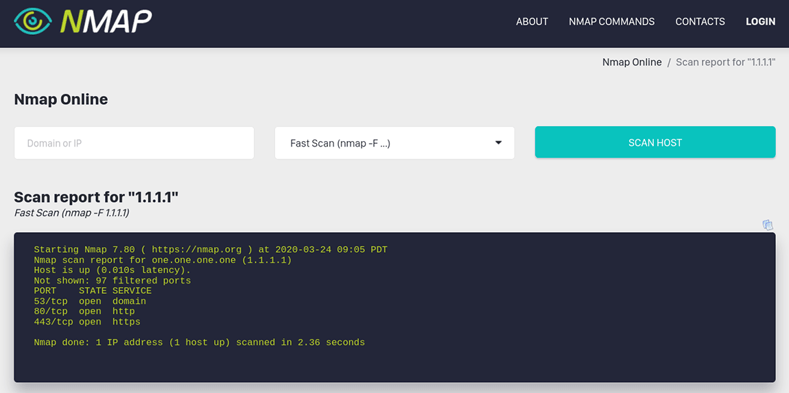This screenshot has height=393, width=789.
Task: Click the SCAN HOST button
Action: tap(655, 142)
